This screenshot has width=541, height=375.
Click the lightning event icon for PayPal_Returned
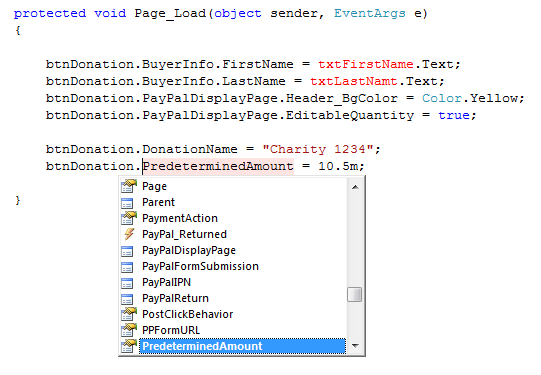pos(129,234)
